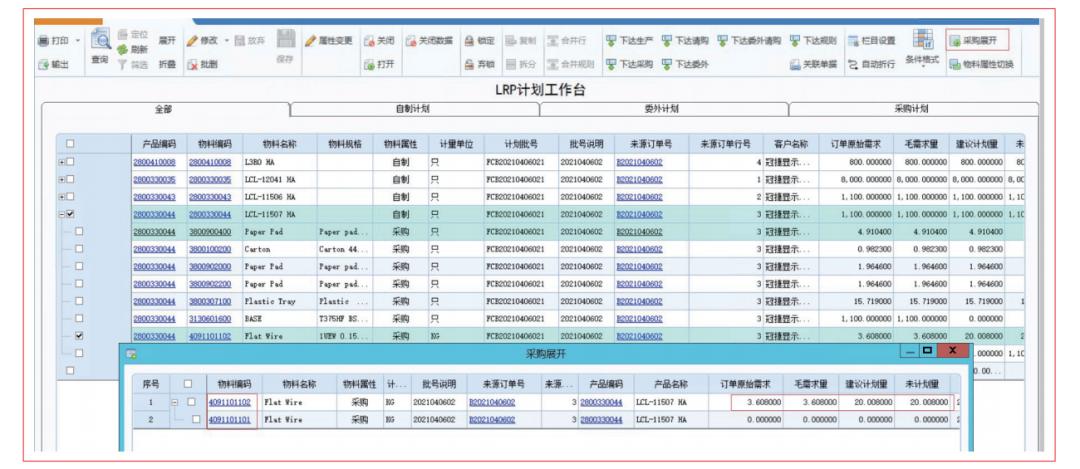Check the 2800410008 row checkbox
This screenshot has width=1080, height=469.
(70, 162)
